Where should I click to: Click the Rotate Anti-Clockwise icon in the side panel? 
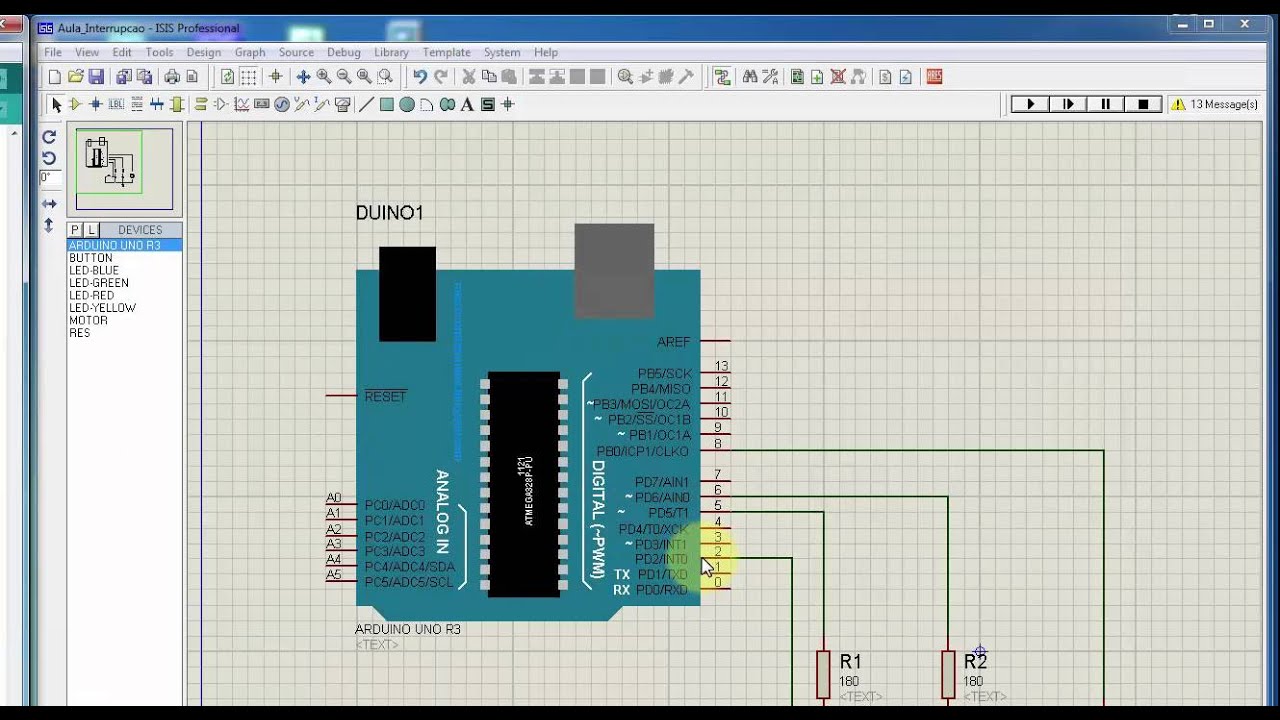49,158
